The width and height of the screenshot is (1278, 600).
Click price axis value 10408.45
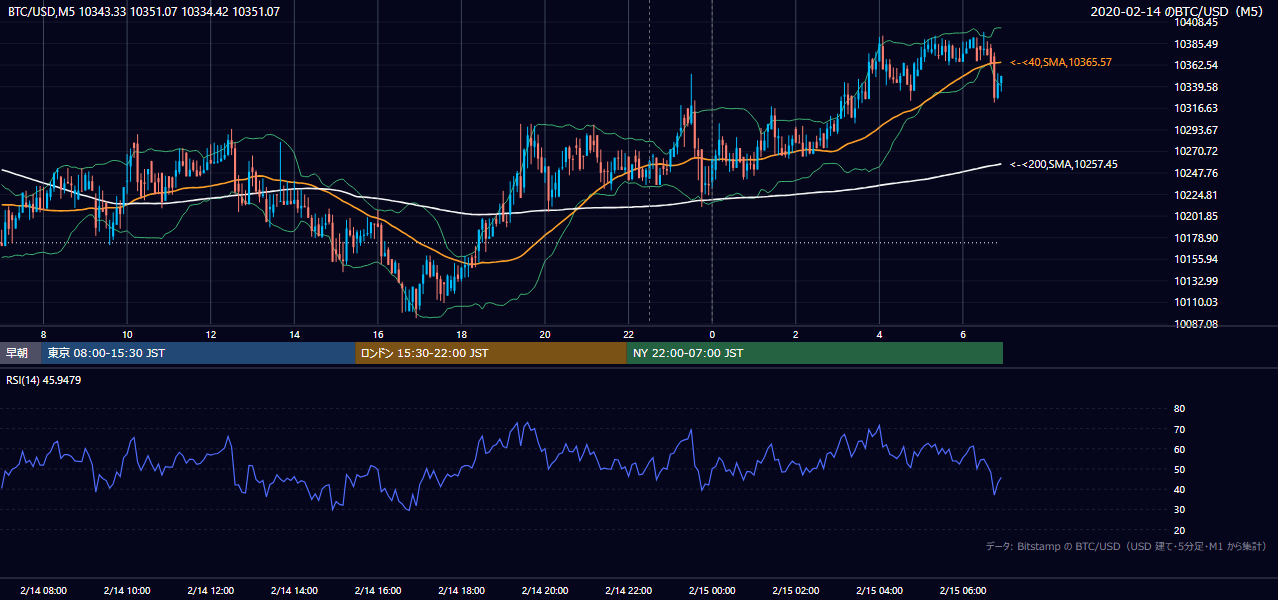click(1196, 22)
